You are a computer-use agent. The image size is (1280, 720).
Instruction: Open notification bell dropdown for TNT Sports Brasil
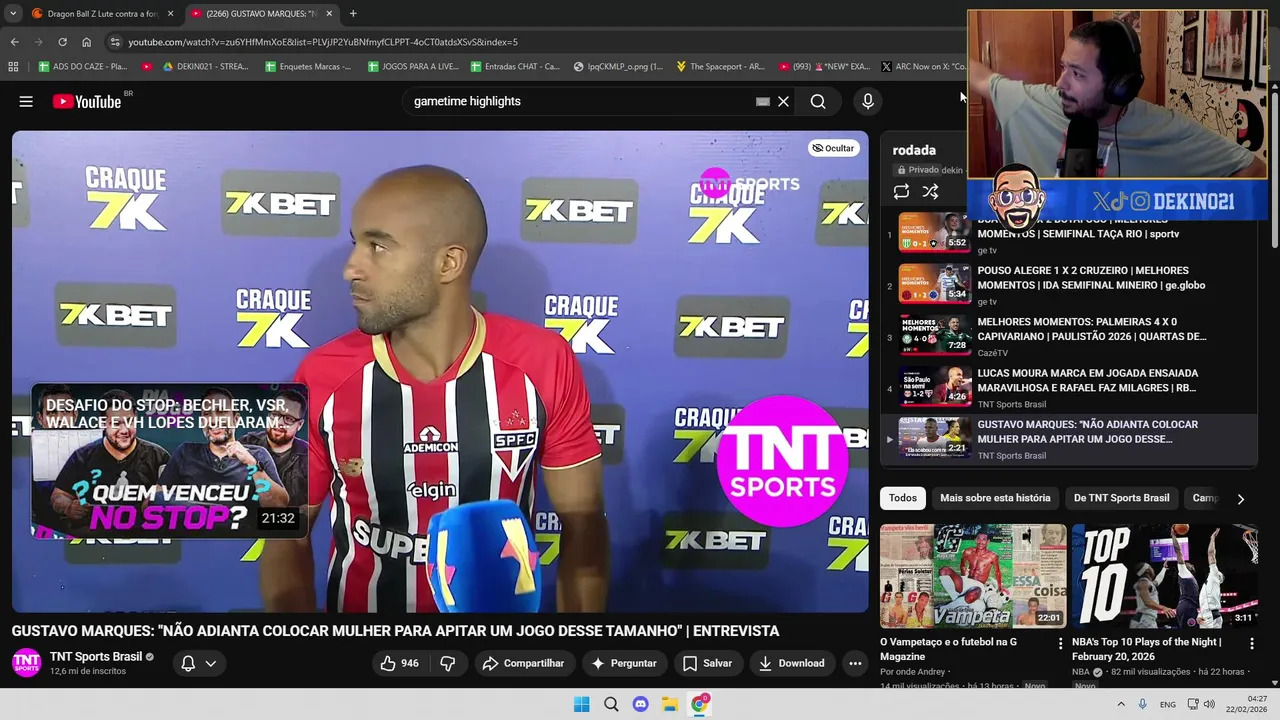click(198, 663)
